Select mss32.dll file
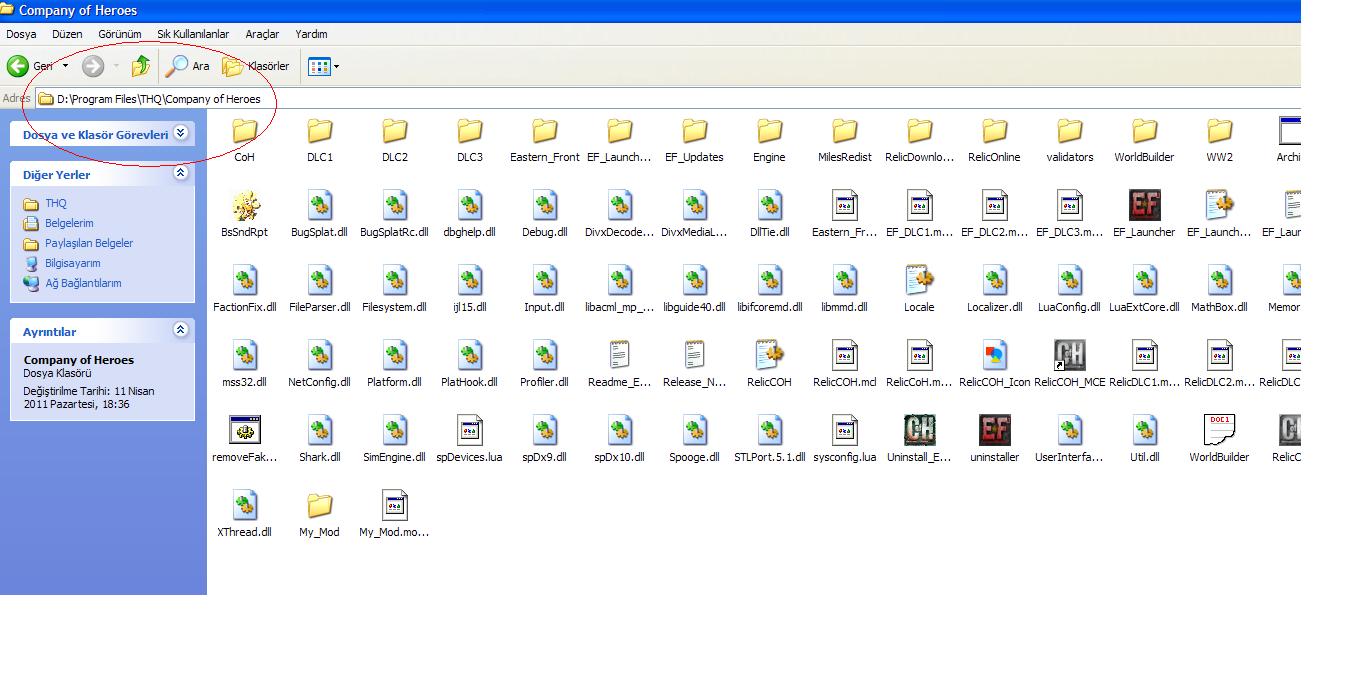Image resolution: width=1360 pixels, height=691 pixels. click(244, 365)
